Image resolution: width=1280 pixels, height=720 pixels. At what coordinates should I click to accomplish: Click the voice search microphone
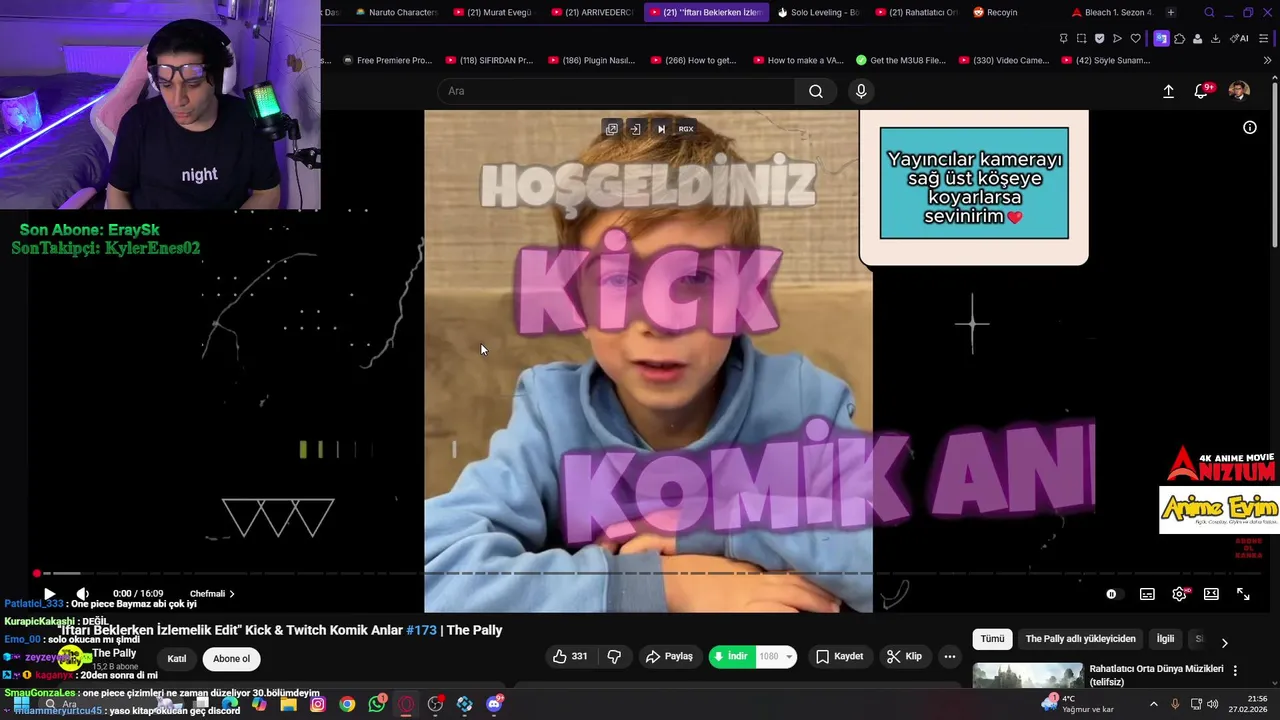861,91
